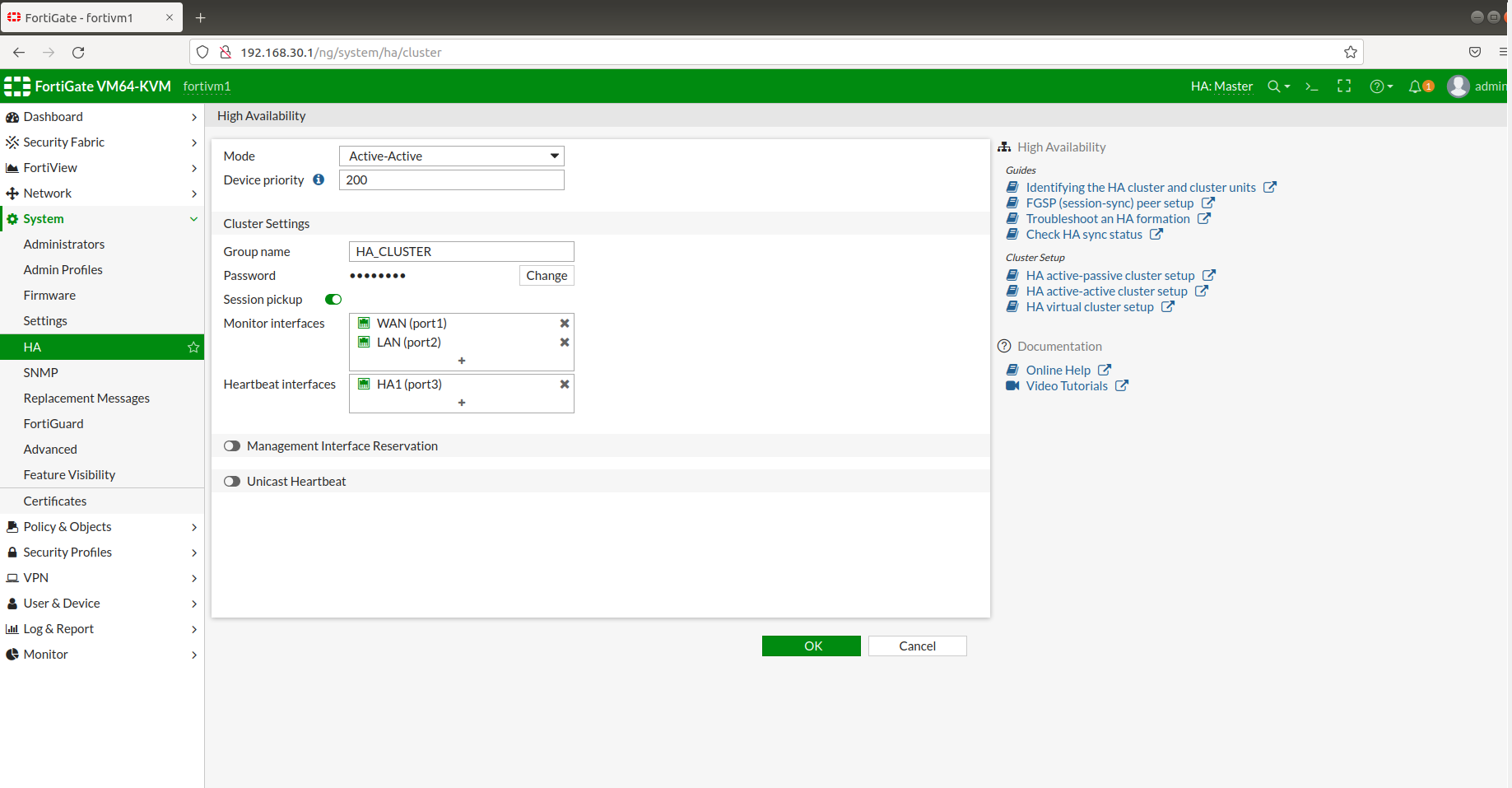Screen dimensions: 1512x788
Task: Open the HA active-active cluster setup guide
Action: [1106, 291]
